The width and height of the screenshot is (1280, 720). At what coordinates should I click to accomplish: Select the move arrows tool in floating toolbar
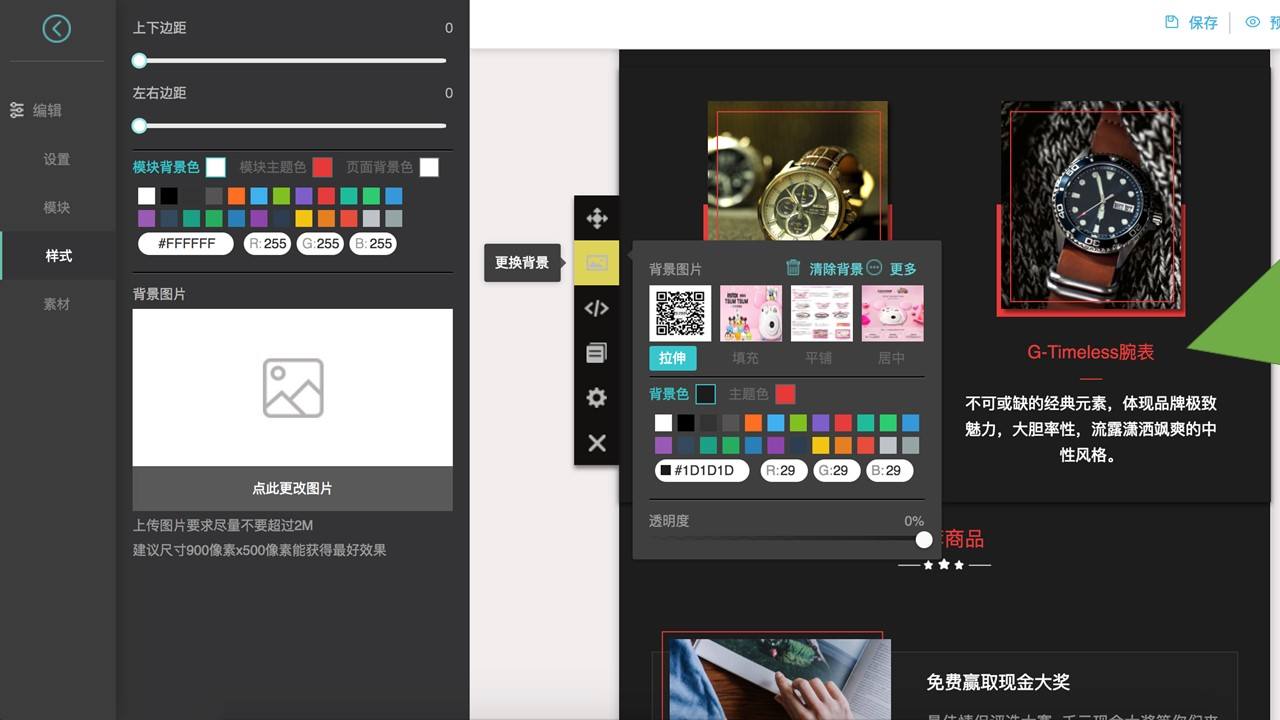596,218
